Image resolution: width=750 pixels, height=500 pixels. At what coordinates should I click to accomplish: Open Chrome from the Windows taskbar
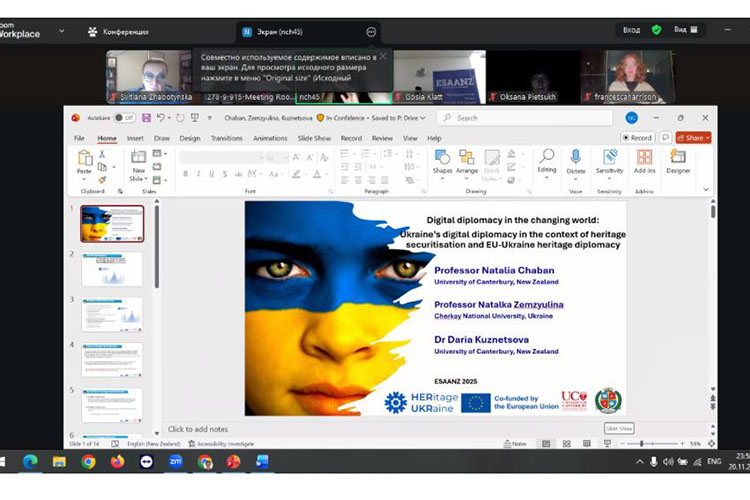click(88, 462)
